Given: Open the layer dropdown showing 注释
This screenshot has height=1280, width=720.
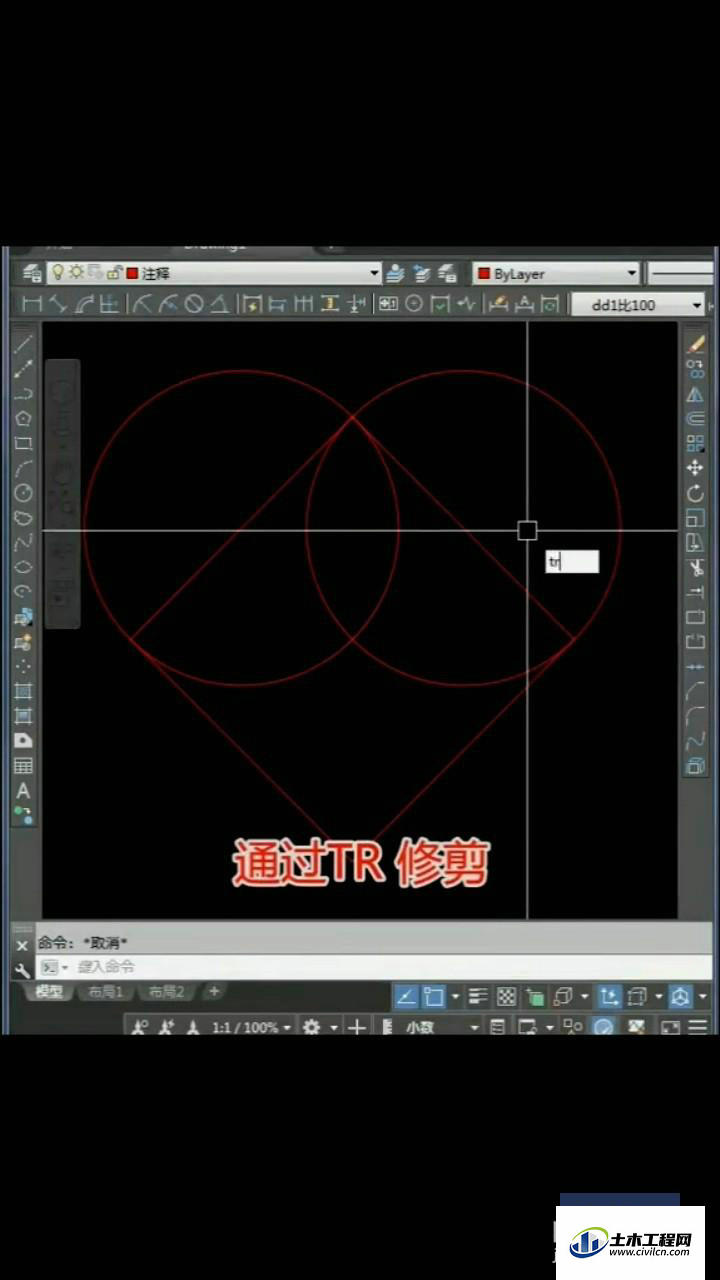Looking at the screenshot, I should coord(214,273).
